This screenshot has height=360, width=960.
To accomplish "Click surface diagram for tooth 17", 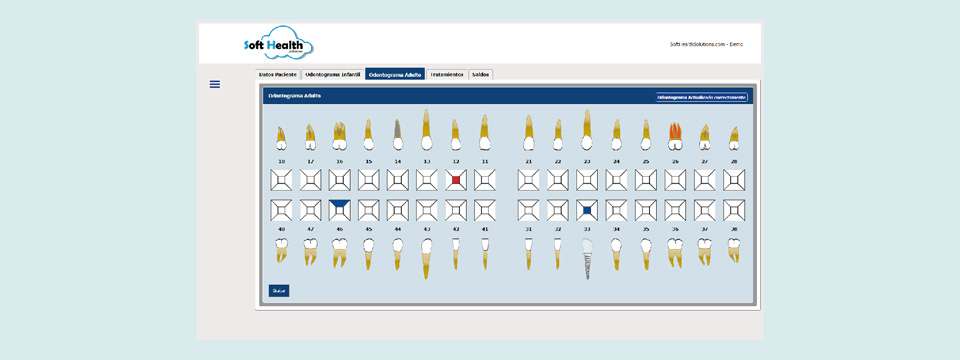I will (310, 180).
